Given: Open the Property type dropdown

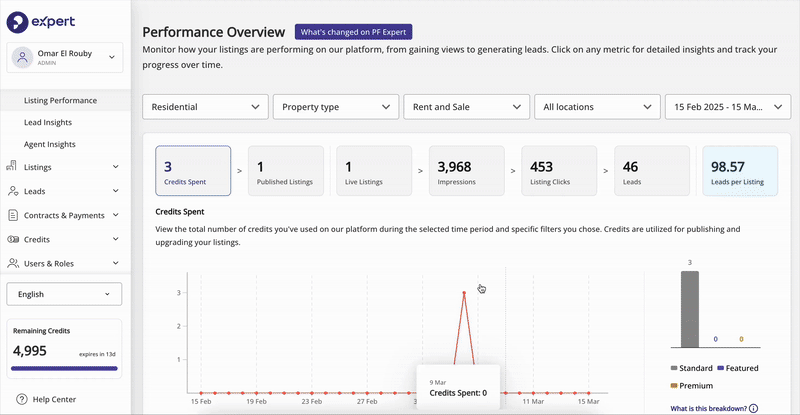Looking at the screenshot, I should click(x=336, y=107).
